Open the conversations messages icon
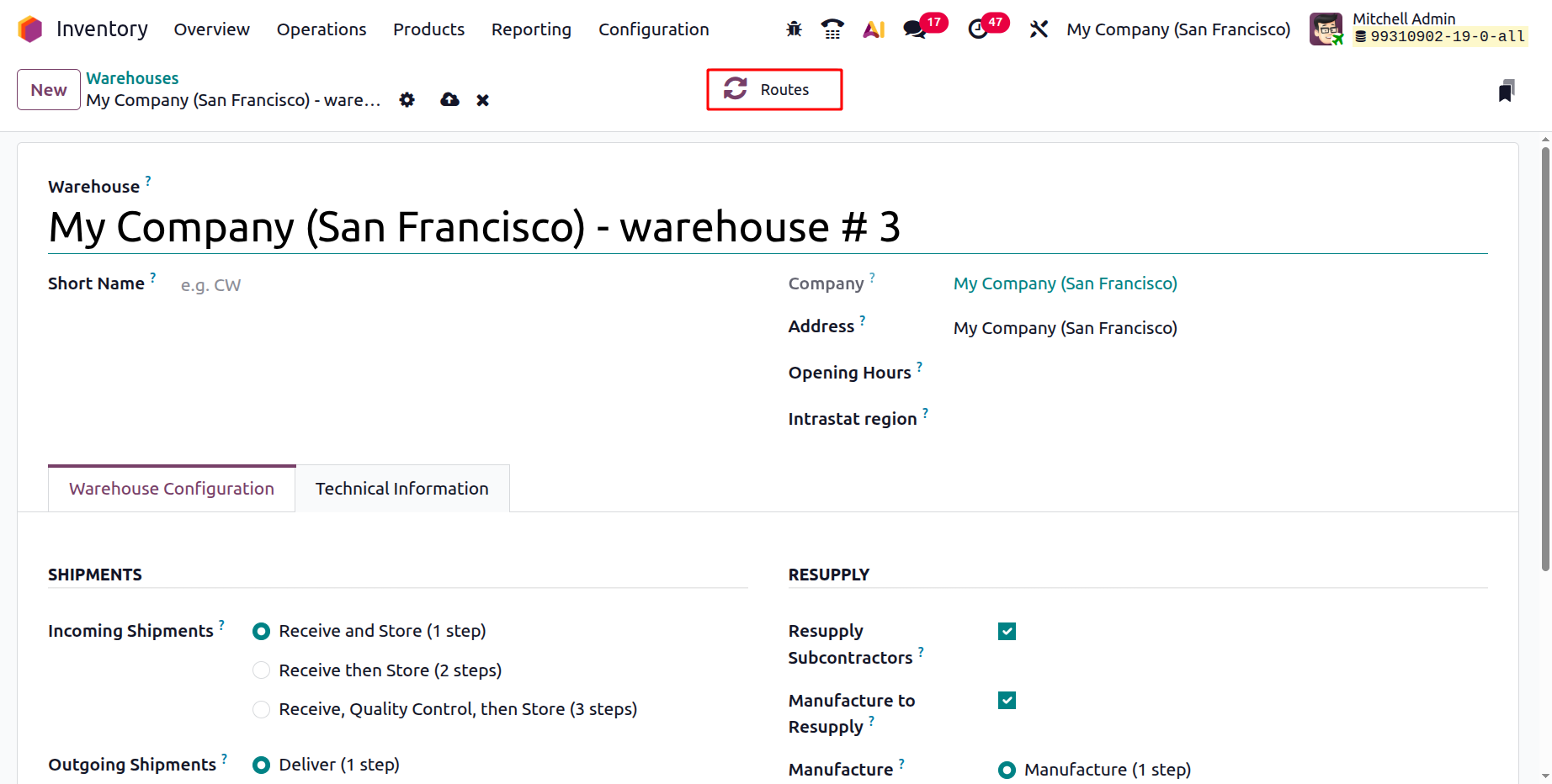 pos(914,29)
